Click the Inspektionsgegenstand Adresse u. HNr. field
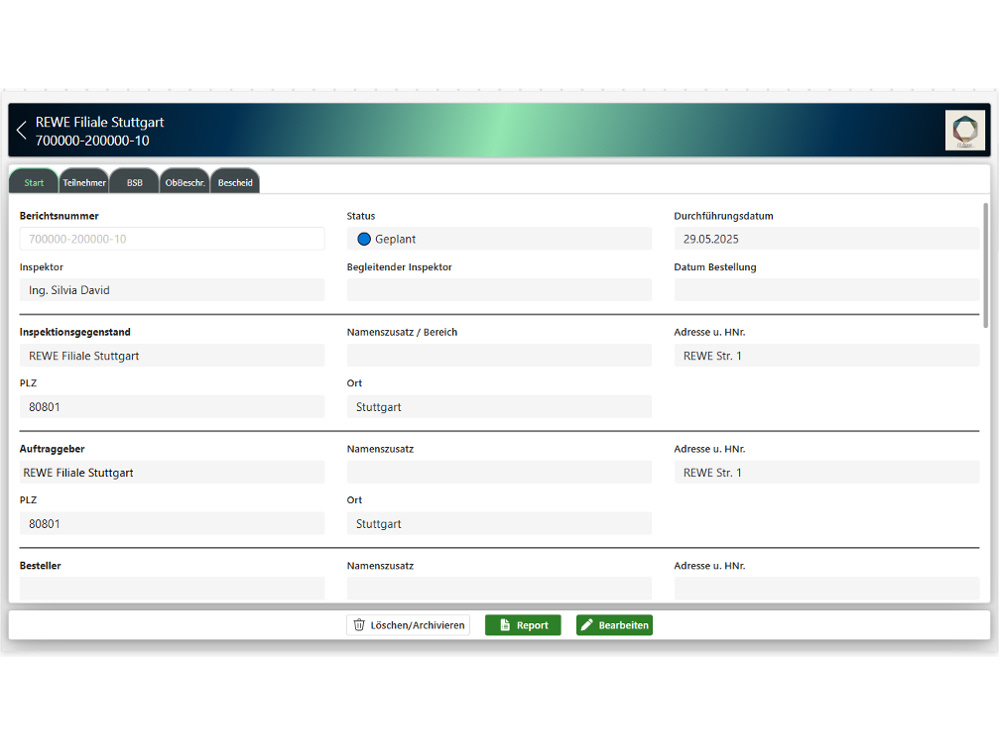 tap(827, 356)
